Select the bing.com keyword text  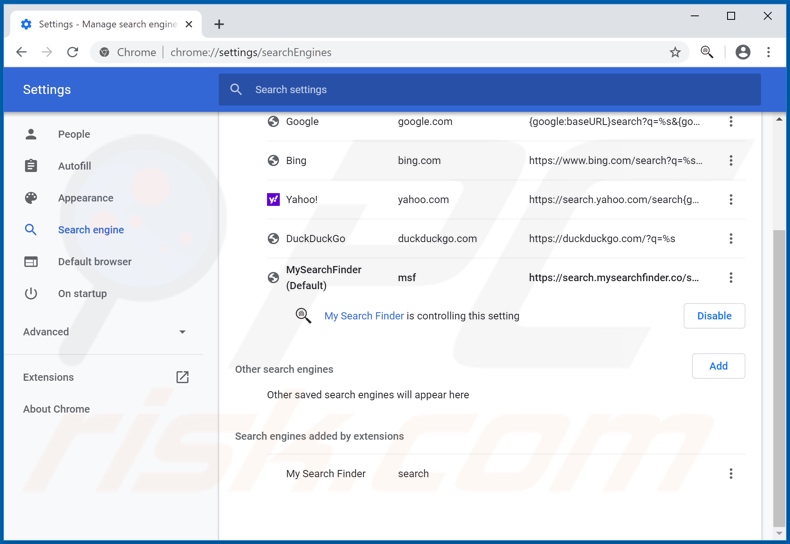pos(419,161)
